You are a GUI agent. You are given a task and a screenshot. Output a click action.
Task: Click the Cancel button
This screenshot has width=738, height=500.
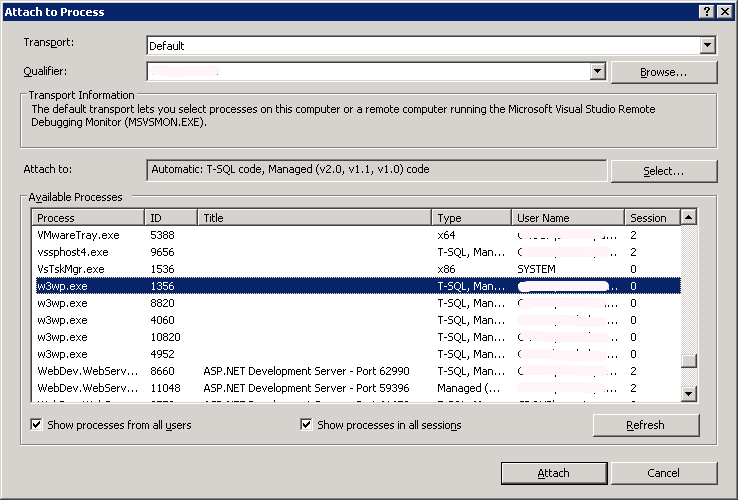tap(664, 473)
